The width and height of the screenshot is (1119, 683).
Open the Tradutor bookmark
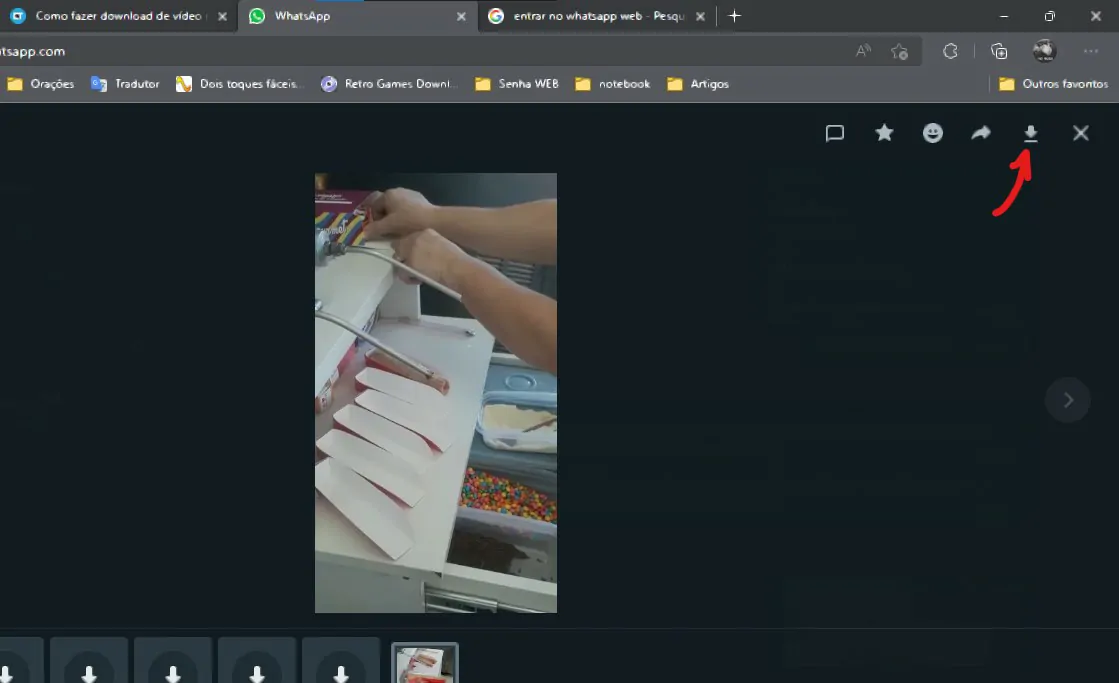click(125, 84)
